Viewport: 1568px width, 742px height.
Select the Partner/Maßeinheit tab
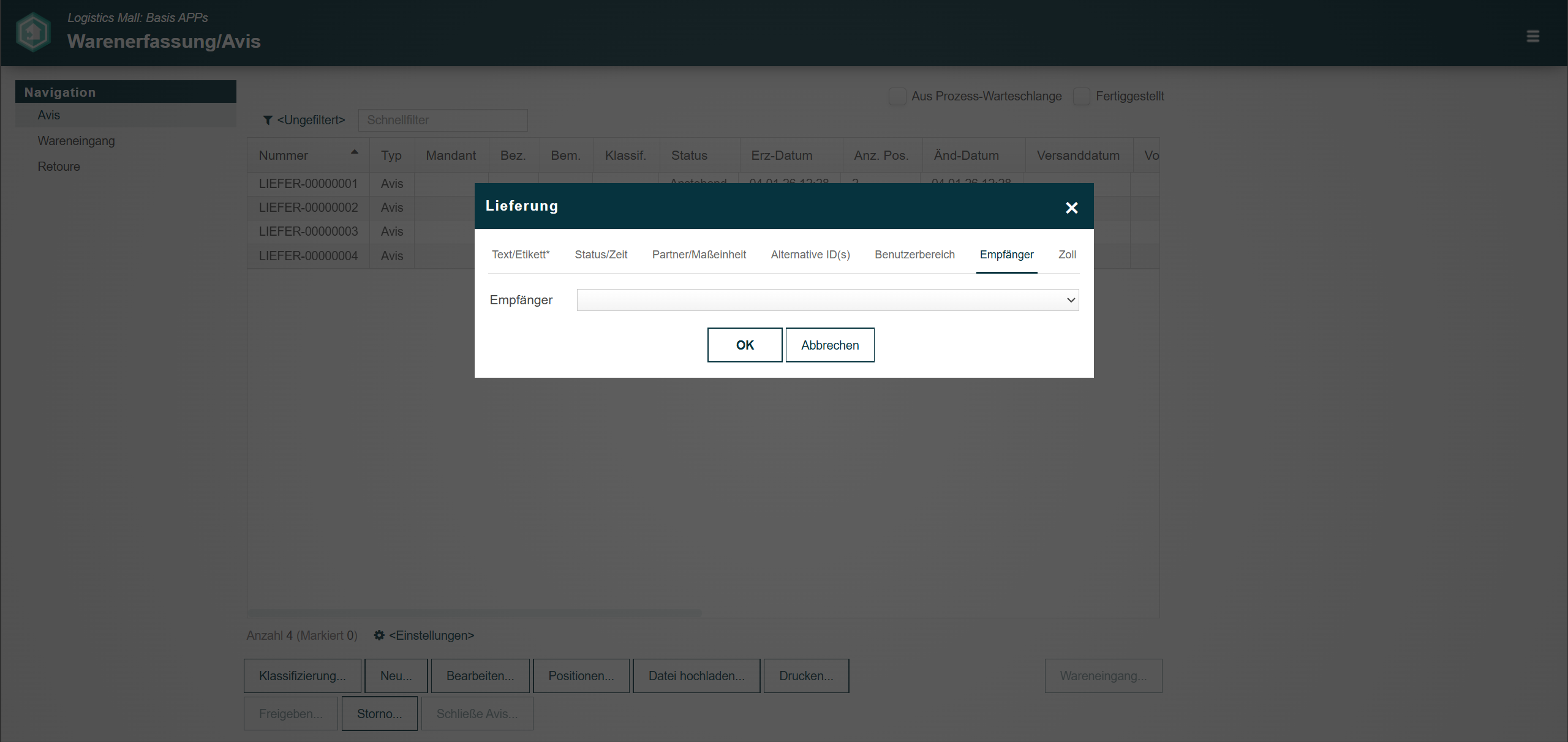699,255
